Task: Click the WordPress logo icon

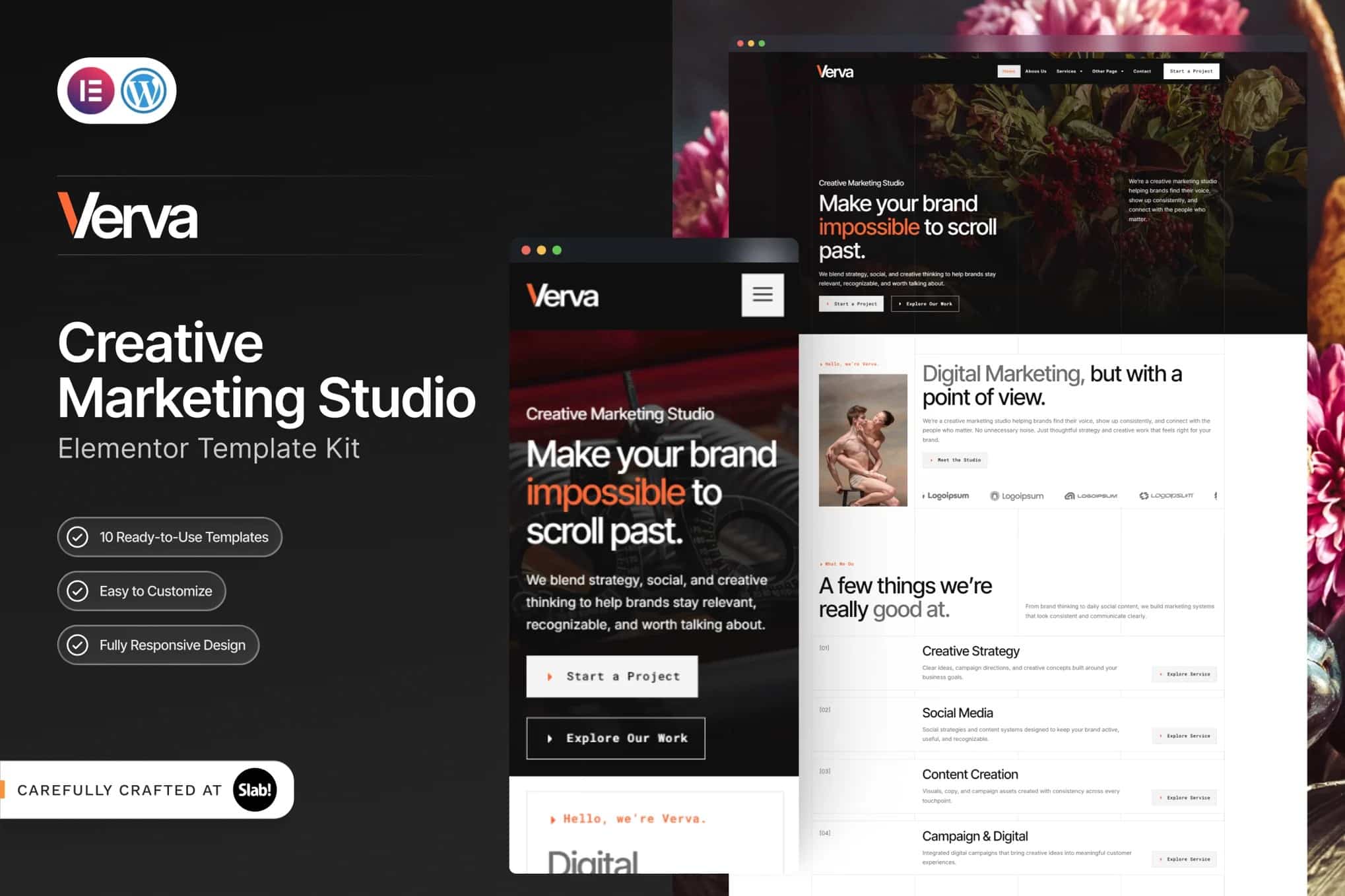Action: (x=144, y=90)
